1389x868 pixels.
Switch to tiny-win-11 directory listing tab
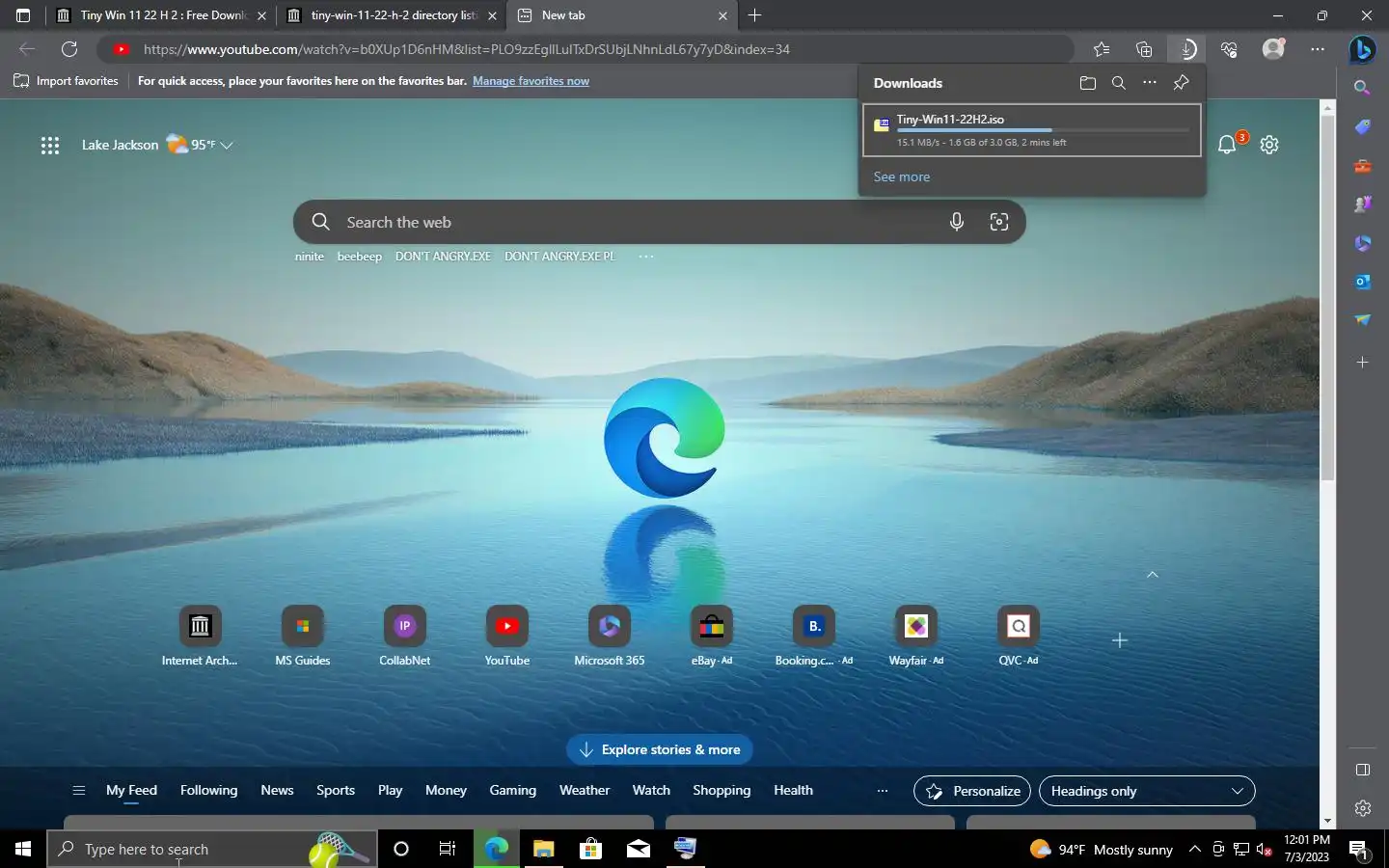(391, 15)
